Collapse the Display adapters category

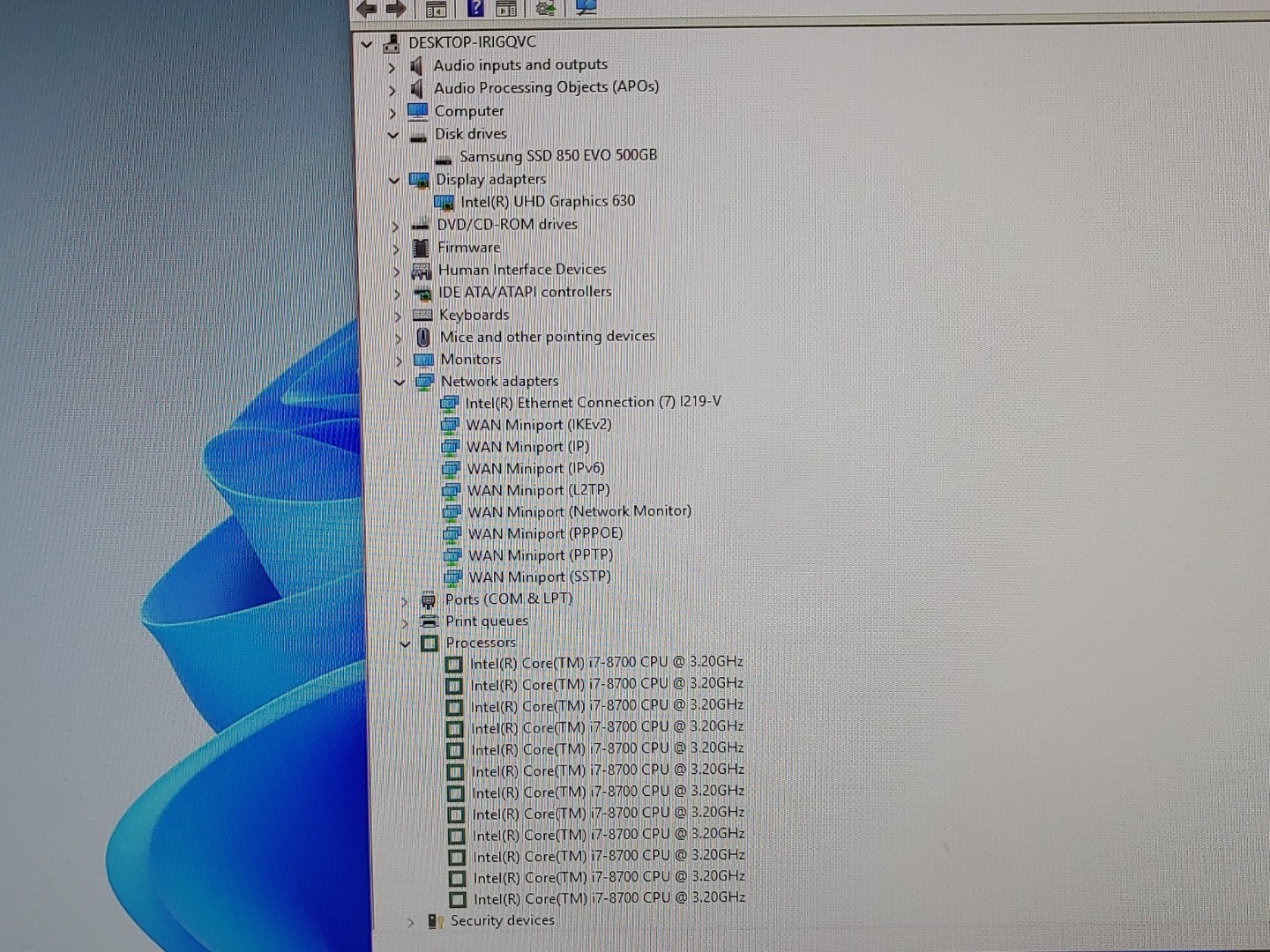394,181
